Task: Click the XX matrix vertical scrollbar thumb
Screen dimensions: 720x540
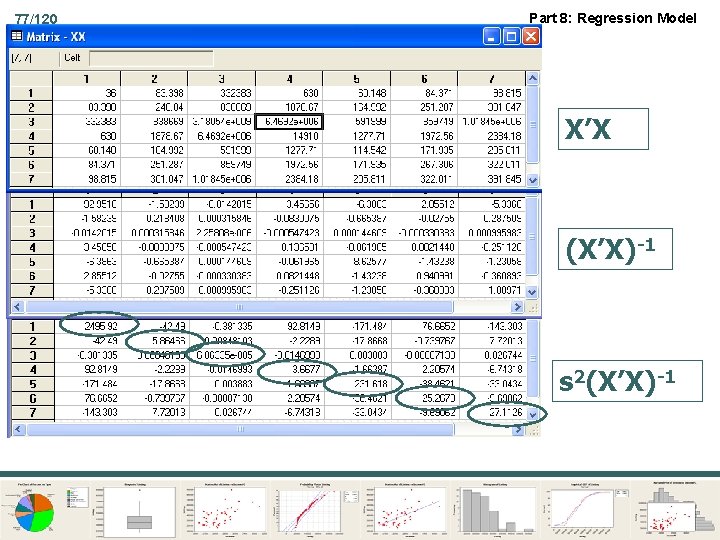Action: coord(532,124)
